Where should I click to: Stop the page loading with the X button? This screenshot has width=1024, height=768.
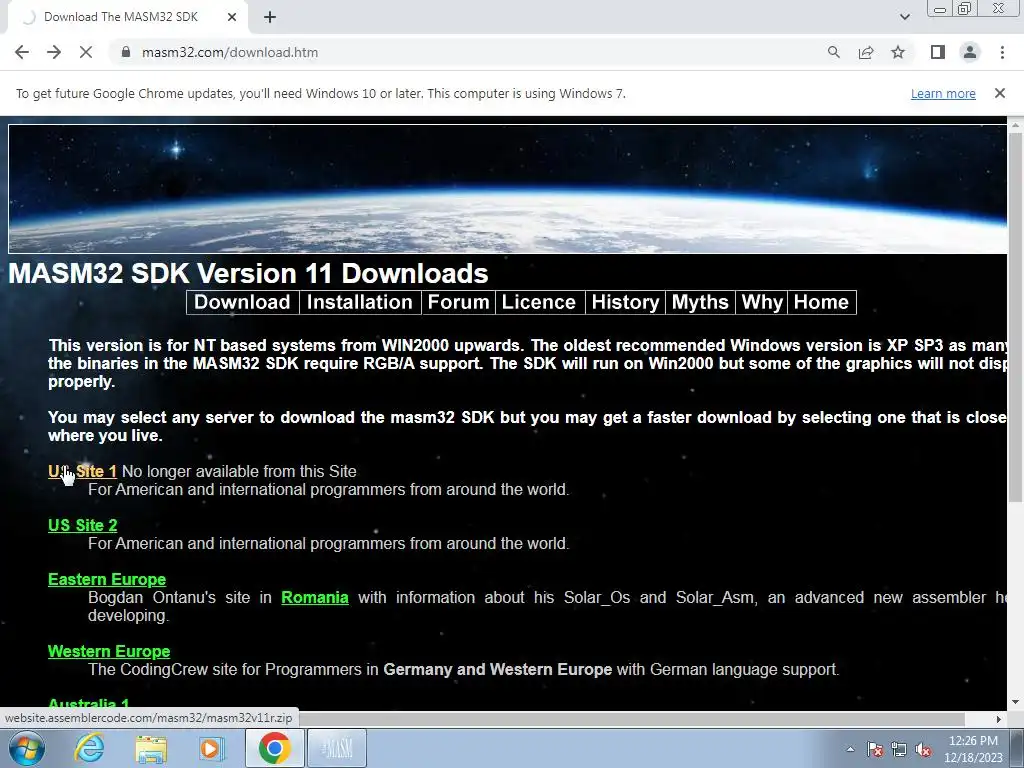(x=86, y=52)
